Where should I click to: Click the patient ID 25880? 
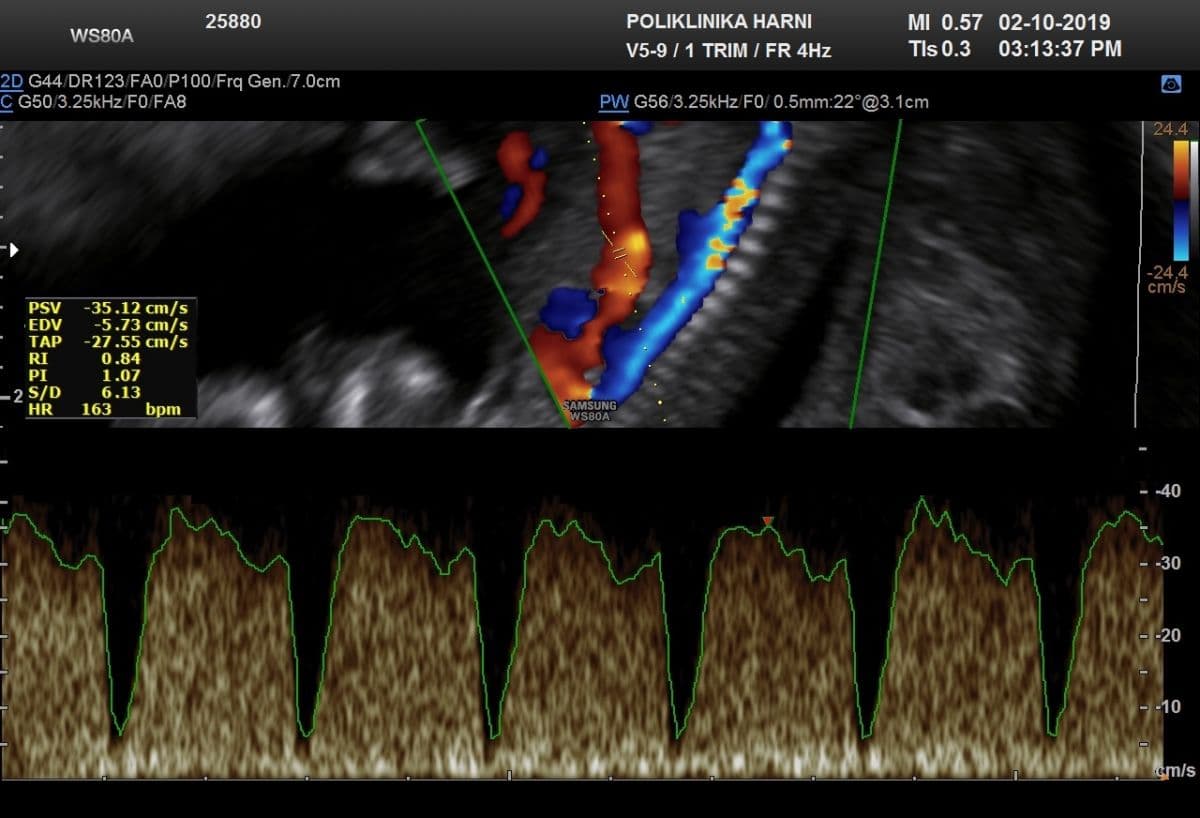233,22
